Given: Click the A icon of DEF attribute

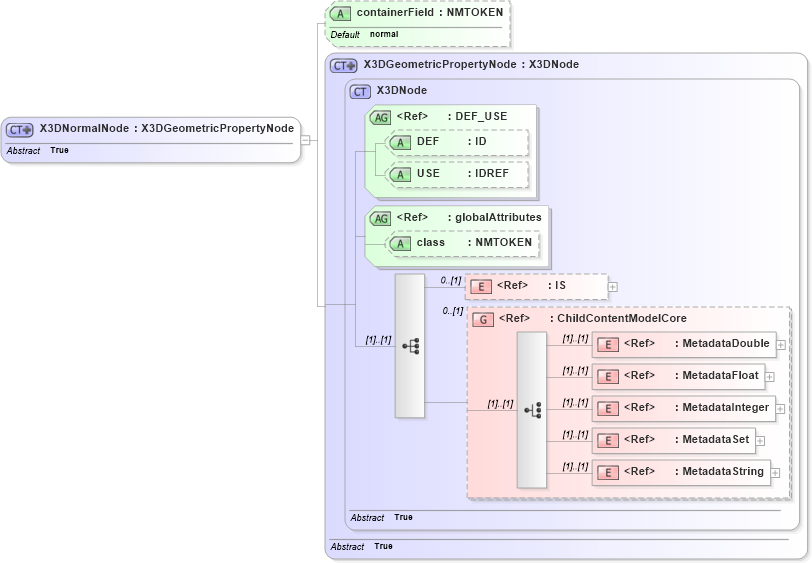Looking at the screenshot, I should [x=400, y=142].
